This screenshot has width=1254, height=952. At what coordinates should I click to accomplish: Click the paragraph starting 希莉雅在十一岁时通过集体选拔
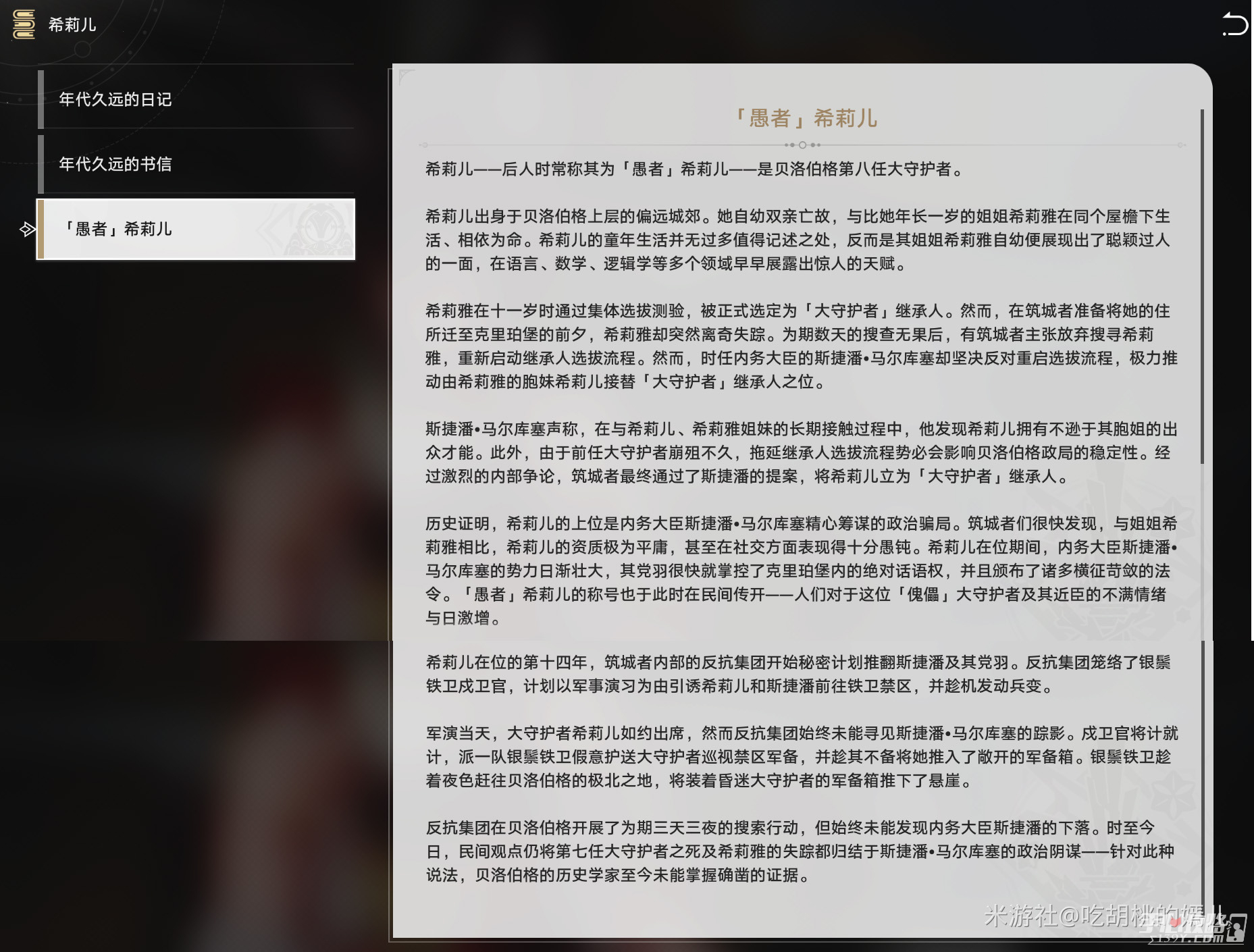(x=802, y=346)
